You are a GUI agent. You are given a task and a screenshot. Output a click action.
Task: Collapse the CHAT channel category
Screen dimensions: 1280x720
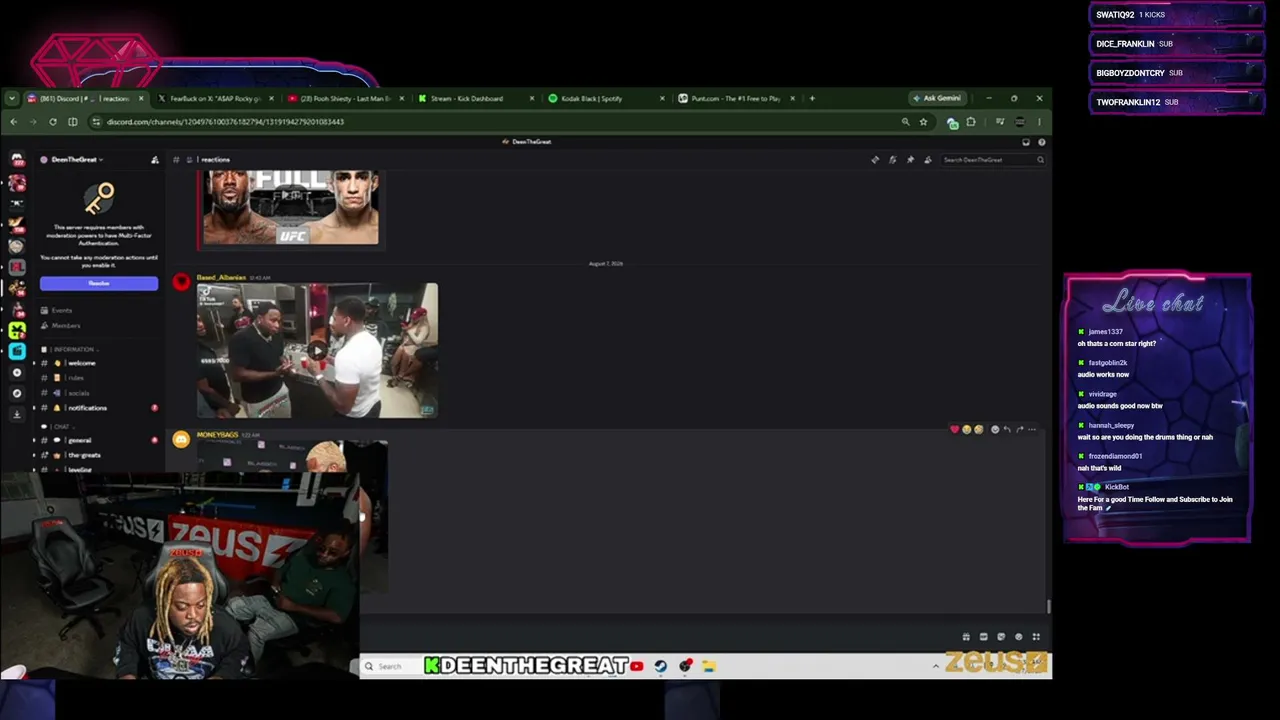click(58, 427)
